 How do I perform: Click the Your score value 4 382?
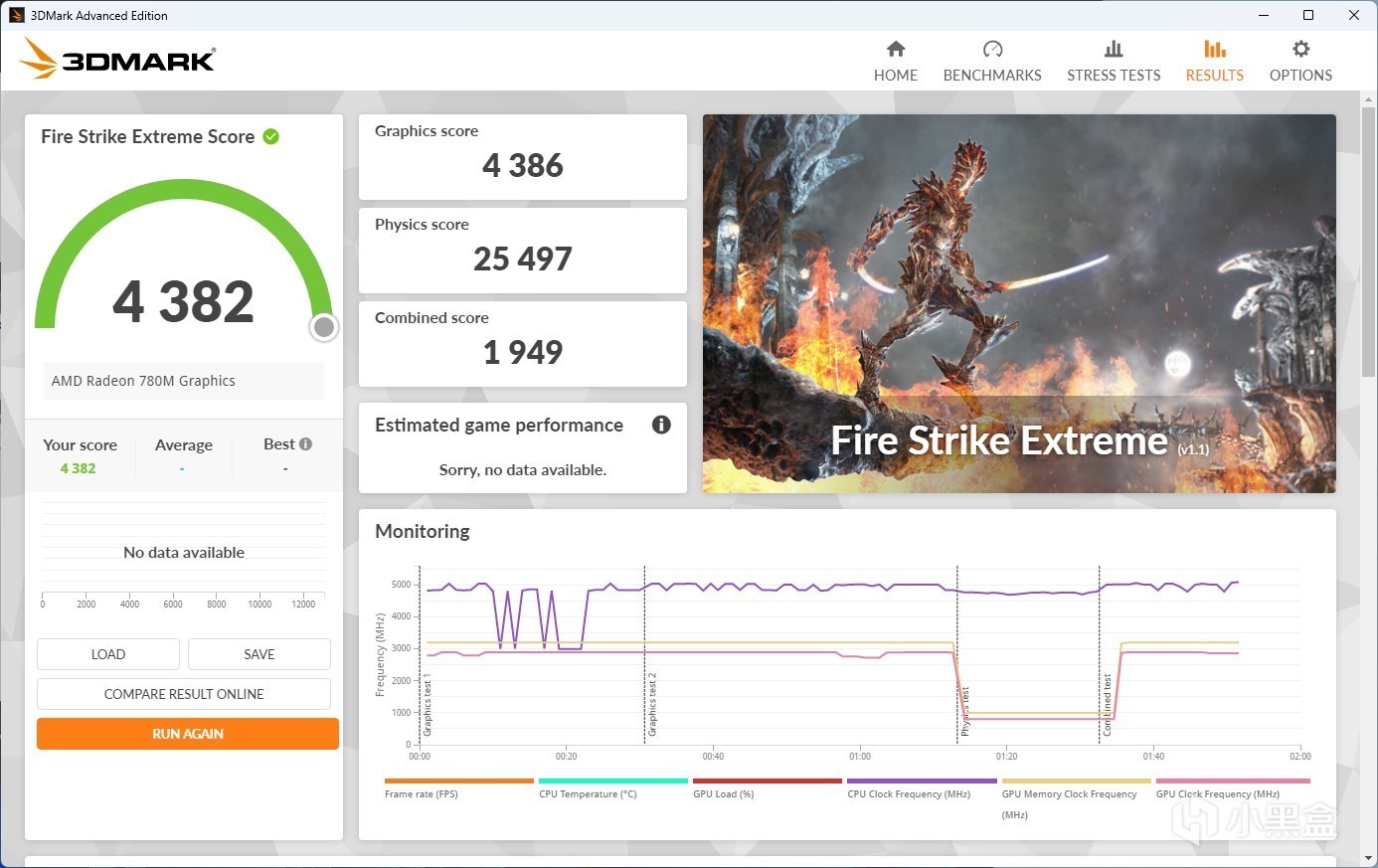click(x=78, y=468)
